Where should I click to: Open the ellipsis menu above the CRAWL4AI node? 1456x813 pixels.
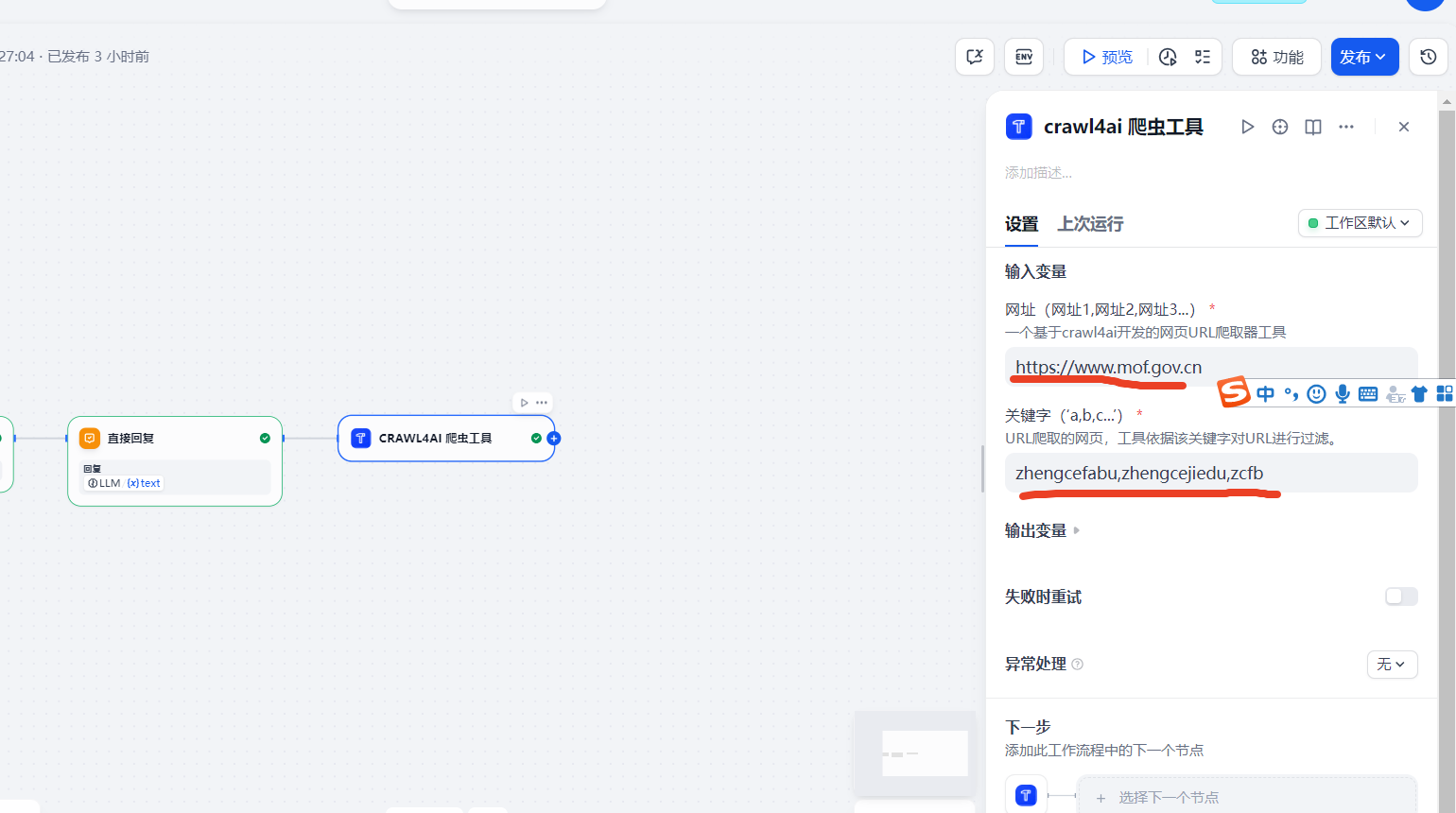(x=542, y=403)
